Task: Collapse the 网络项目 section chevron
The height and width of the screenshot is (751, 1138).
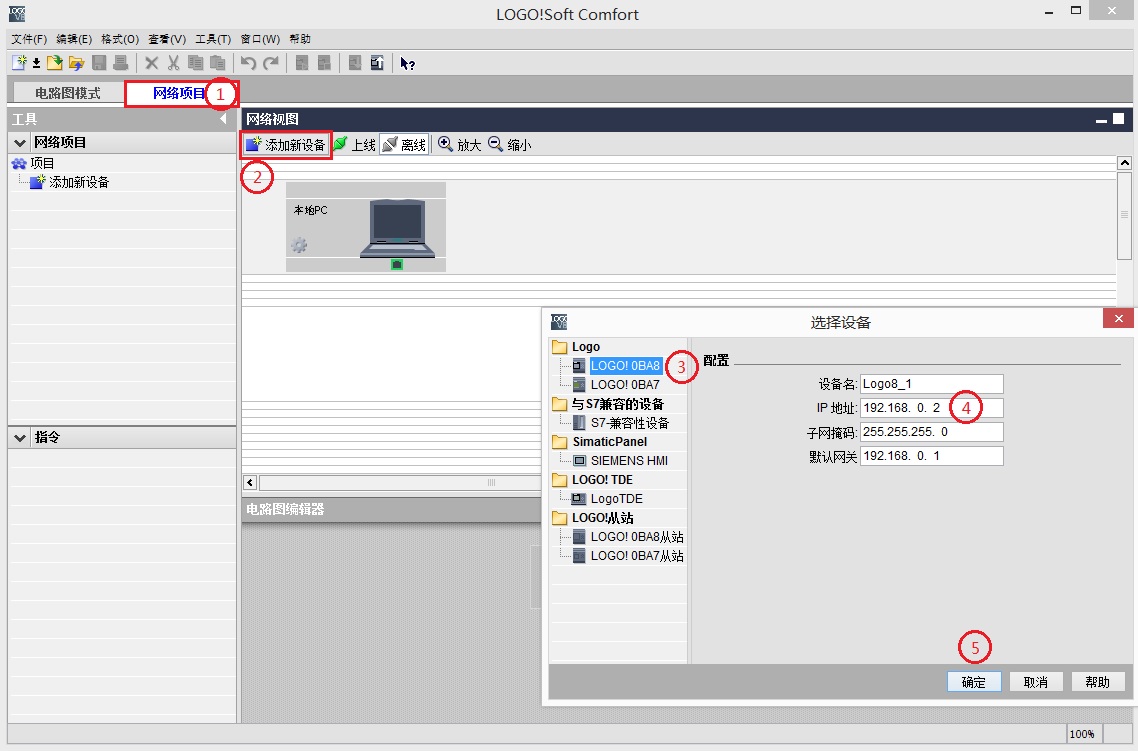Action: click(20, 143)
